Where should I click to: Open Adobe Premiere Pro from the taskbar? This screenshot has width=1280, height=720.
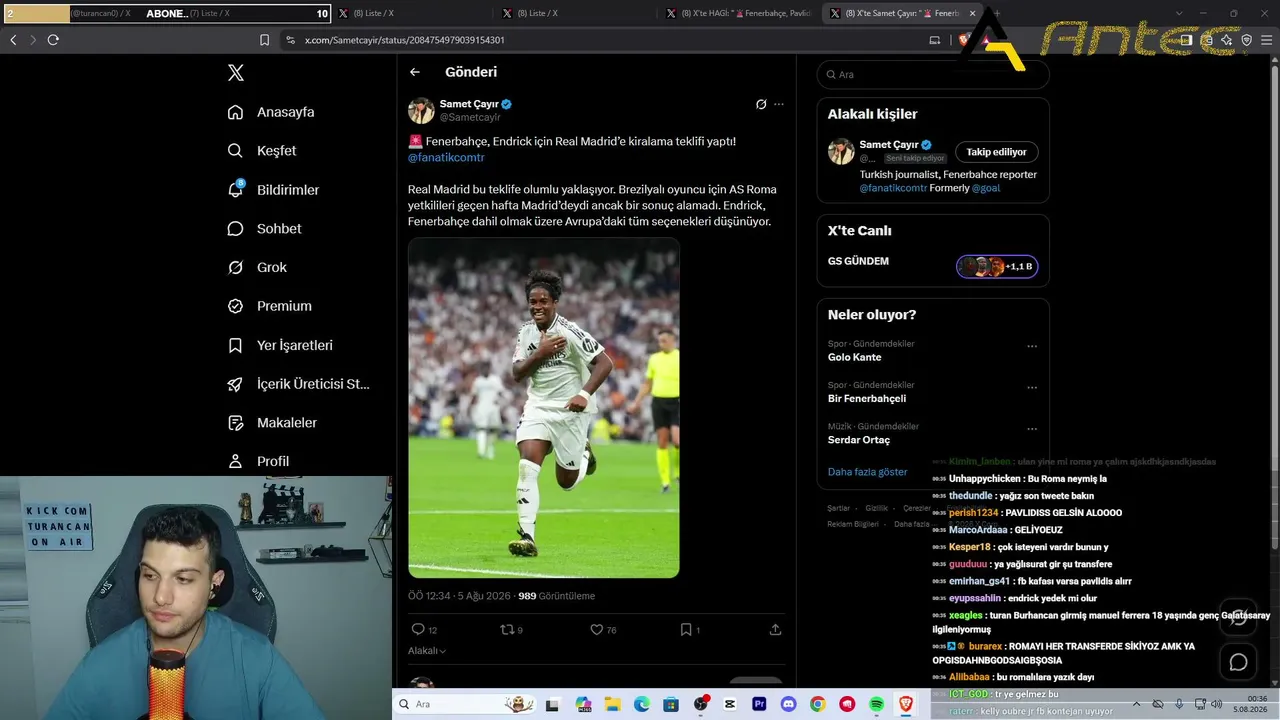point(759,704)
